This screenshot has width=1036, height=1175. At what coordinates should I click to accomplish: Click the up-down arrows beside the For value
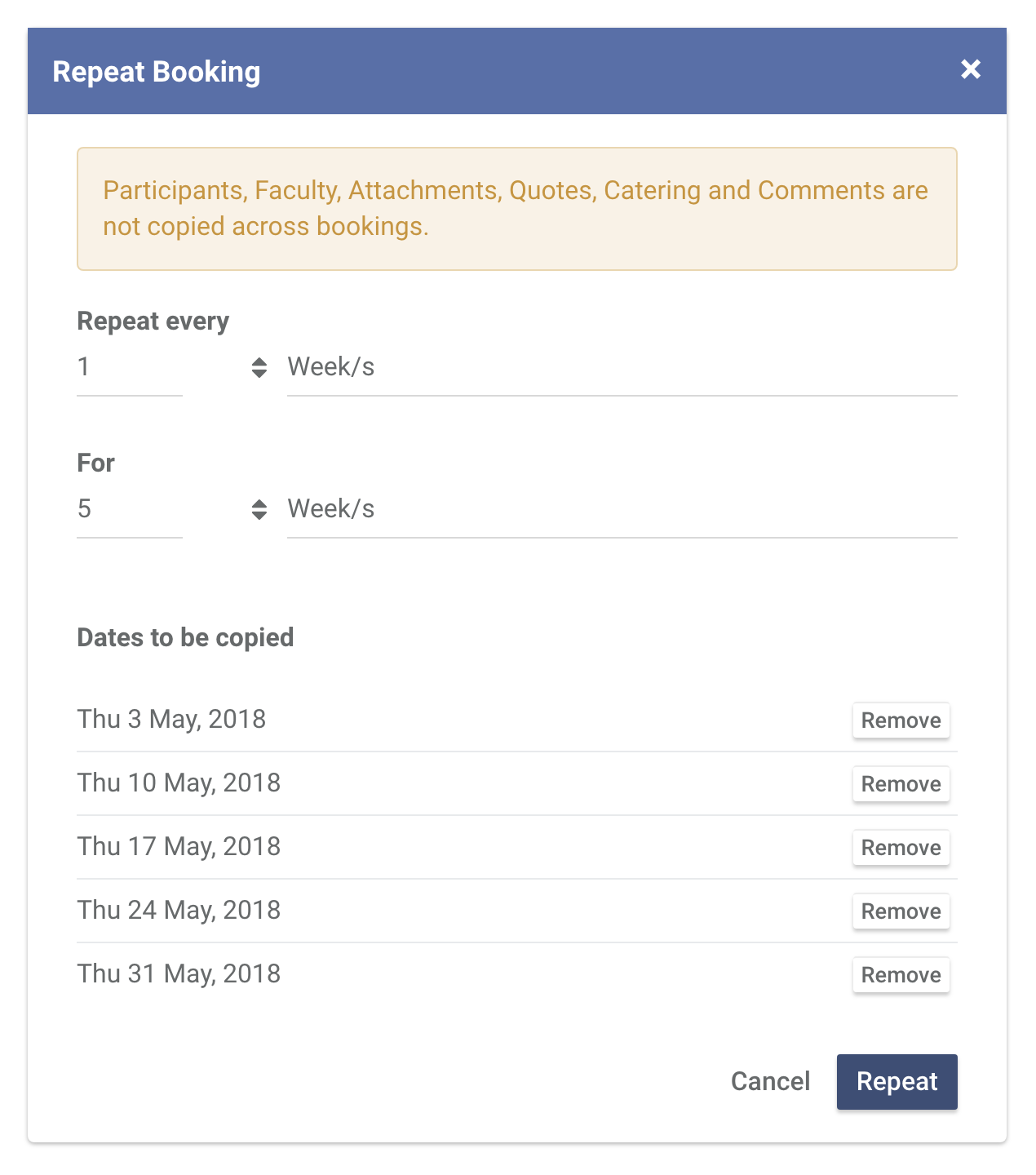(259, 510)
